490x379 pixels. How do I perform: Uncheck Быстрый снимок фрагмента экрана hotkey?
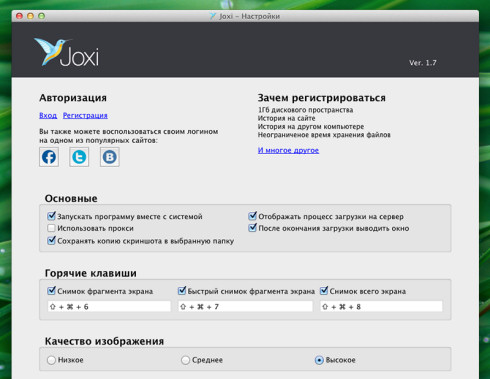[x=182, y=291]
